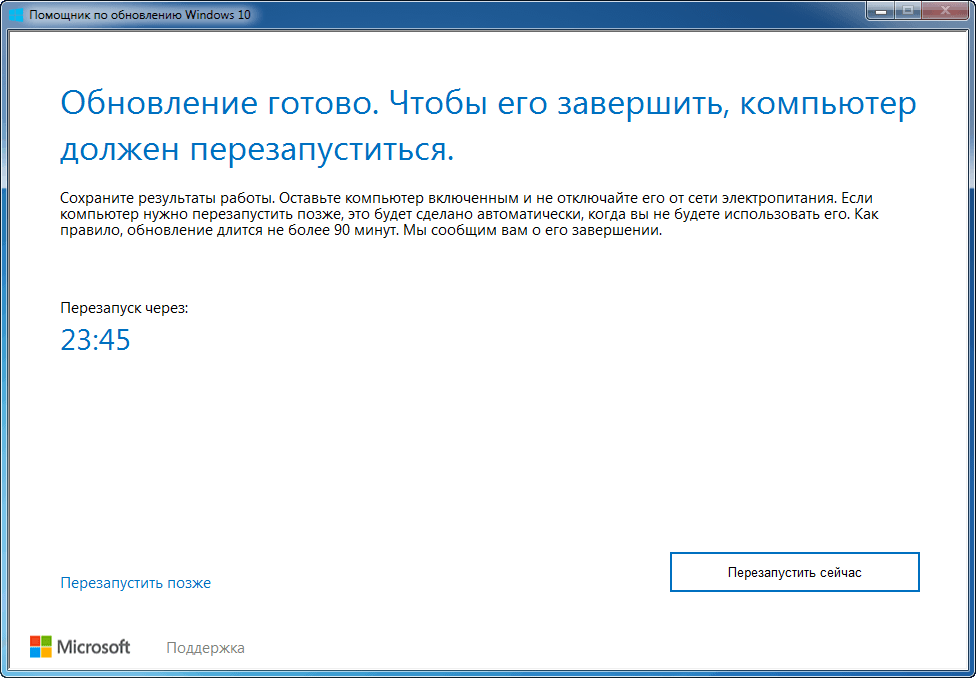976x678 pixels.
Task: Click paragraph starting with 'Сохраните результаты работы'
Action: coord(470,215)
